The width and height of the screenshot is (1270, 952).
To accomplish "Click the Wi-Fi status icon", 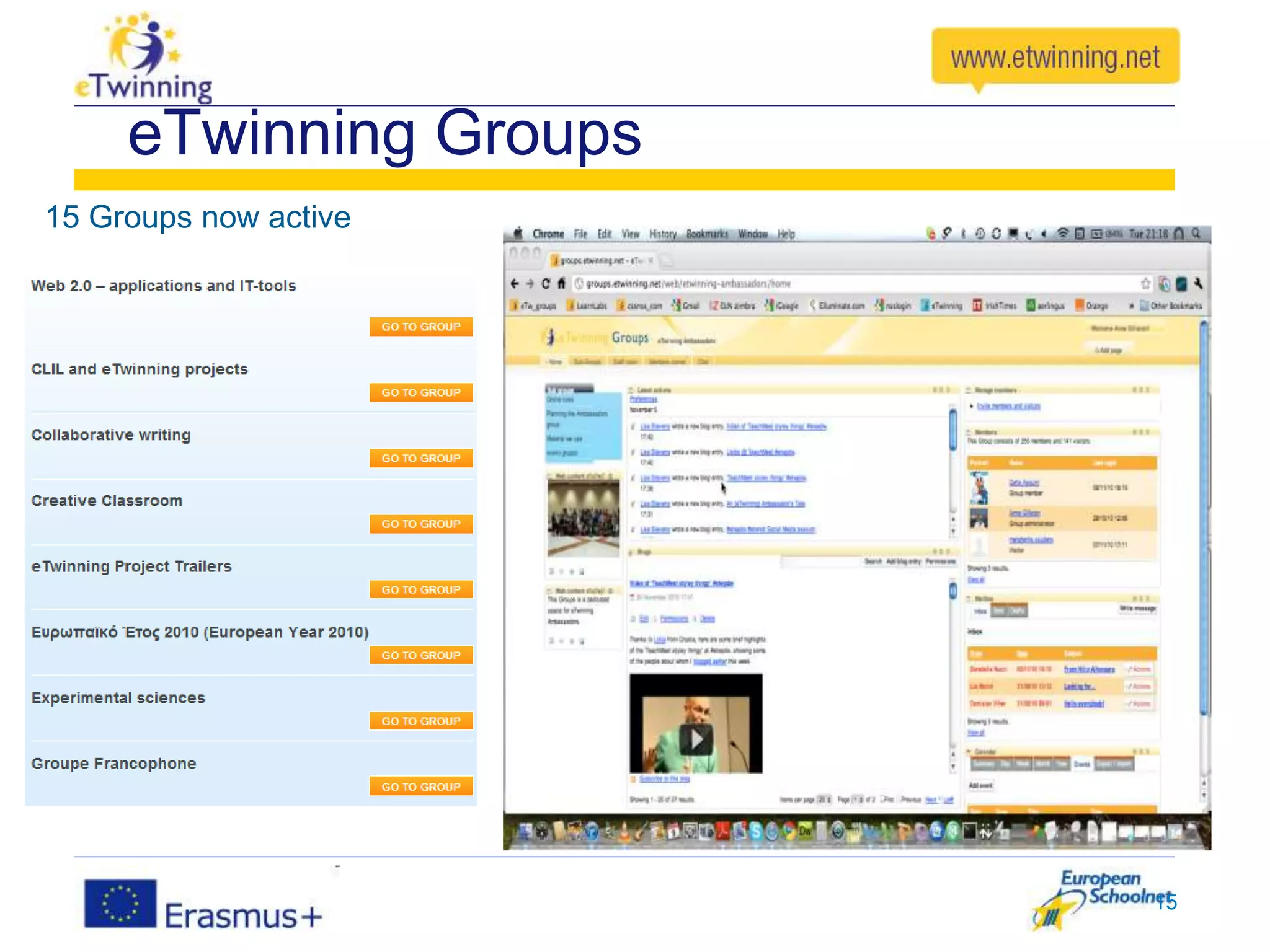I will 1063,234.
